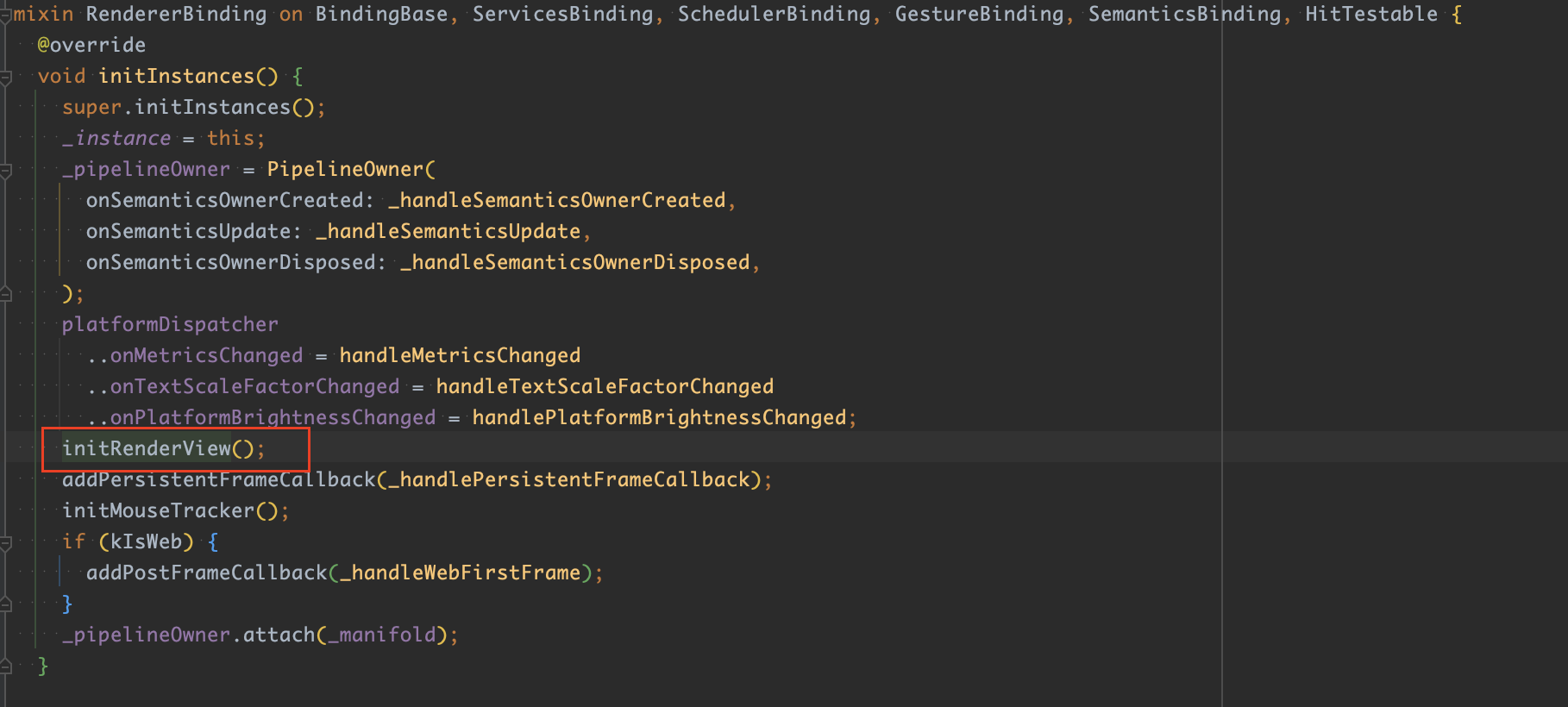Screen dimensions: 1568x707
Task: Click SchedulerBinding in the on clause
Action: click(x=774, y=14)
